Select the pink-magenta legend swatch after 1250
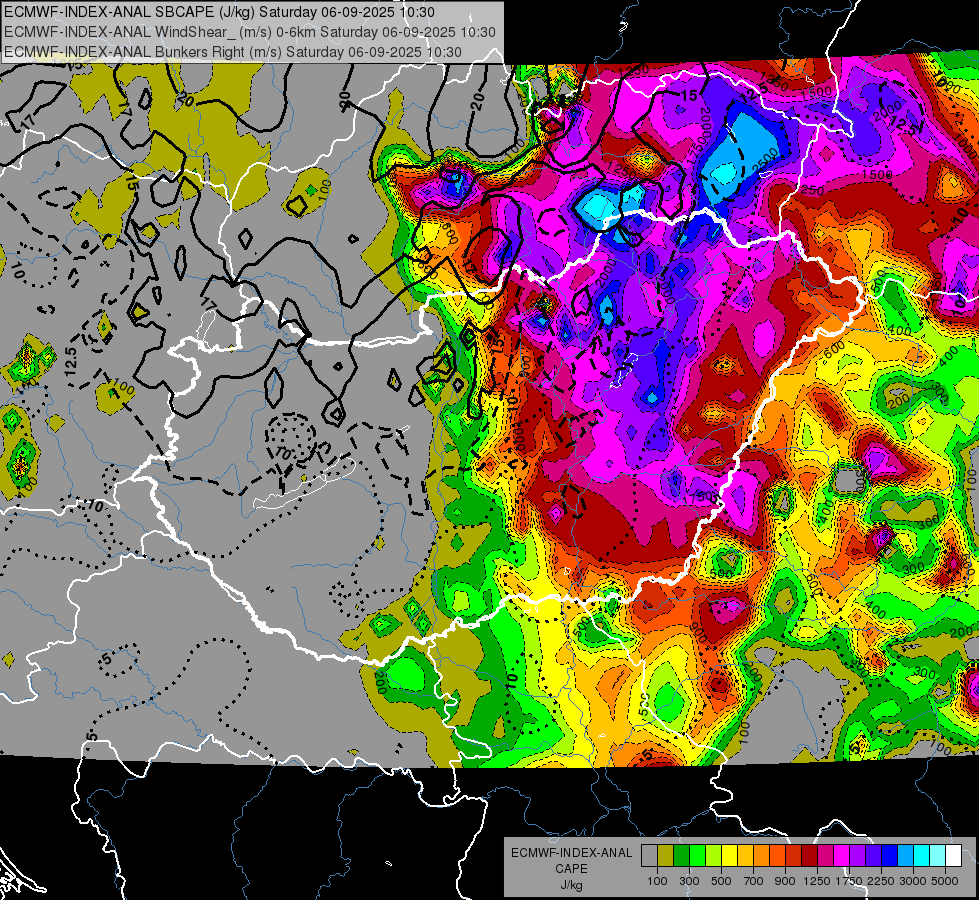Screen dimensions: 979x900 pyautogui.click(x=825, y=856)
